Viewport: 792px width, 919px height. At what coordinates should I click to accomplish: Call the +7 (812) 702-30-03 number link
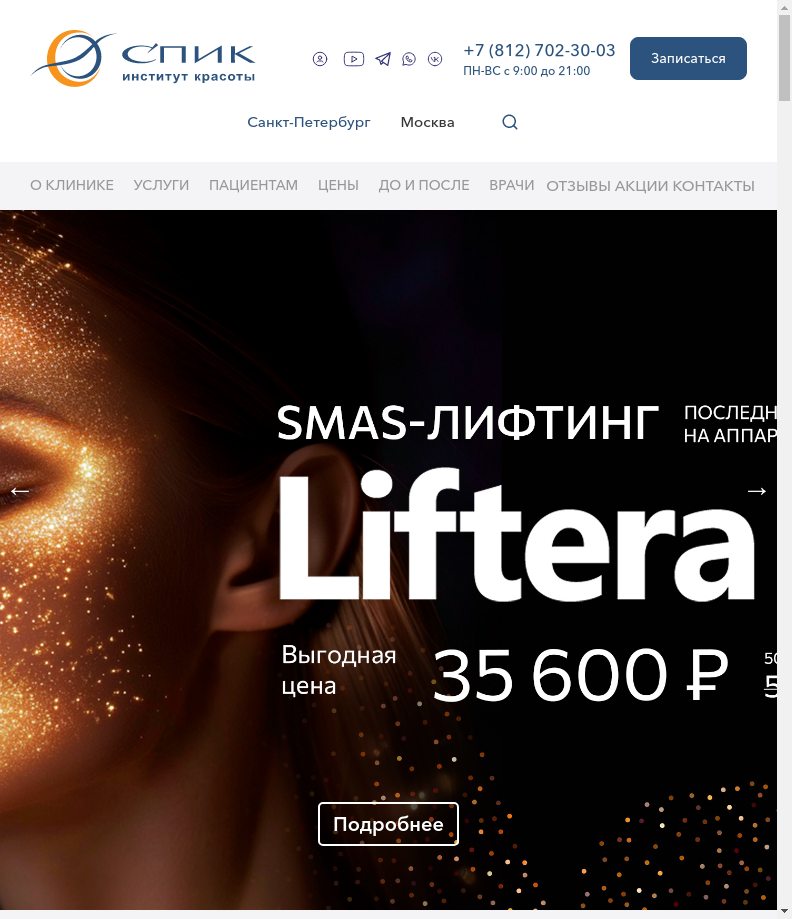pyautogui.click(x=539, y=50)
